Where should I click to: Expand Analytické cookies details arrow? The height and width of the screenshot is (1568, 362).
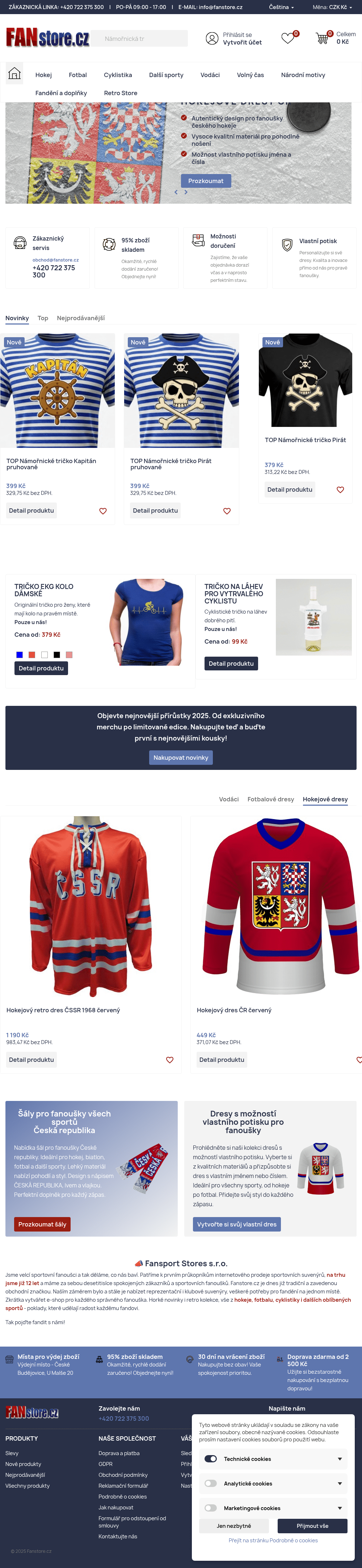tap(340, 1483)
